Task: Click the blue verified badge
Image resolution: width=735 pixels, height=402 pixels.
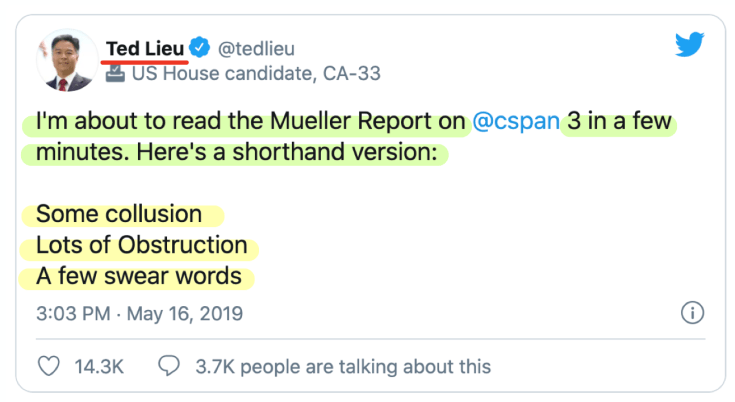Action: (x=201, y=48)
